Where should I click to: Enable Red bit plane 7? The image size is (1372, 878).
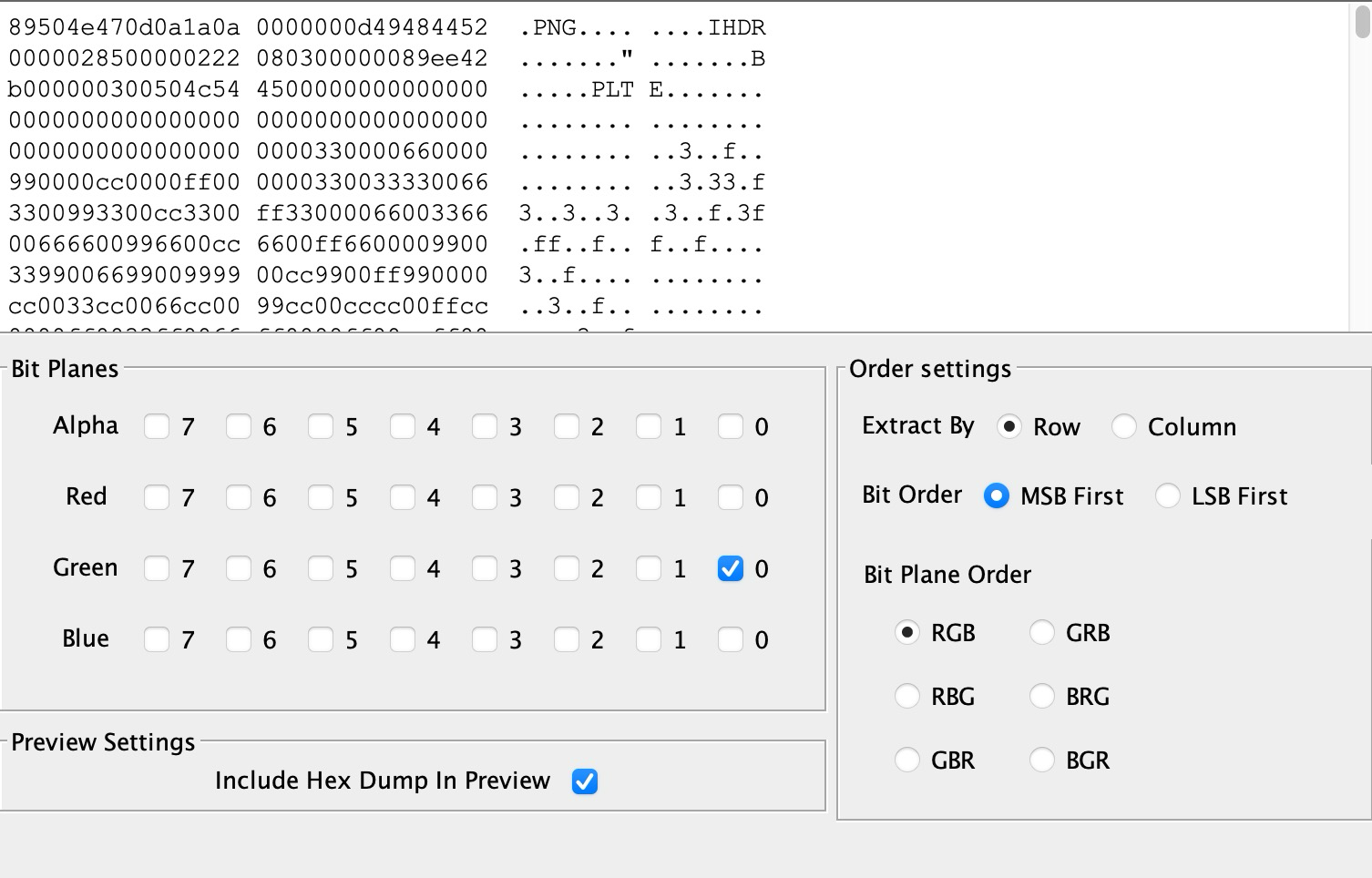[x=157, y=497]
